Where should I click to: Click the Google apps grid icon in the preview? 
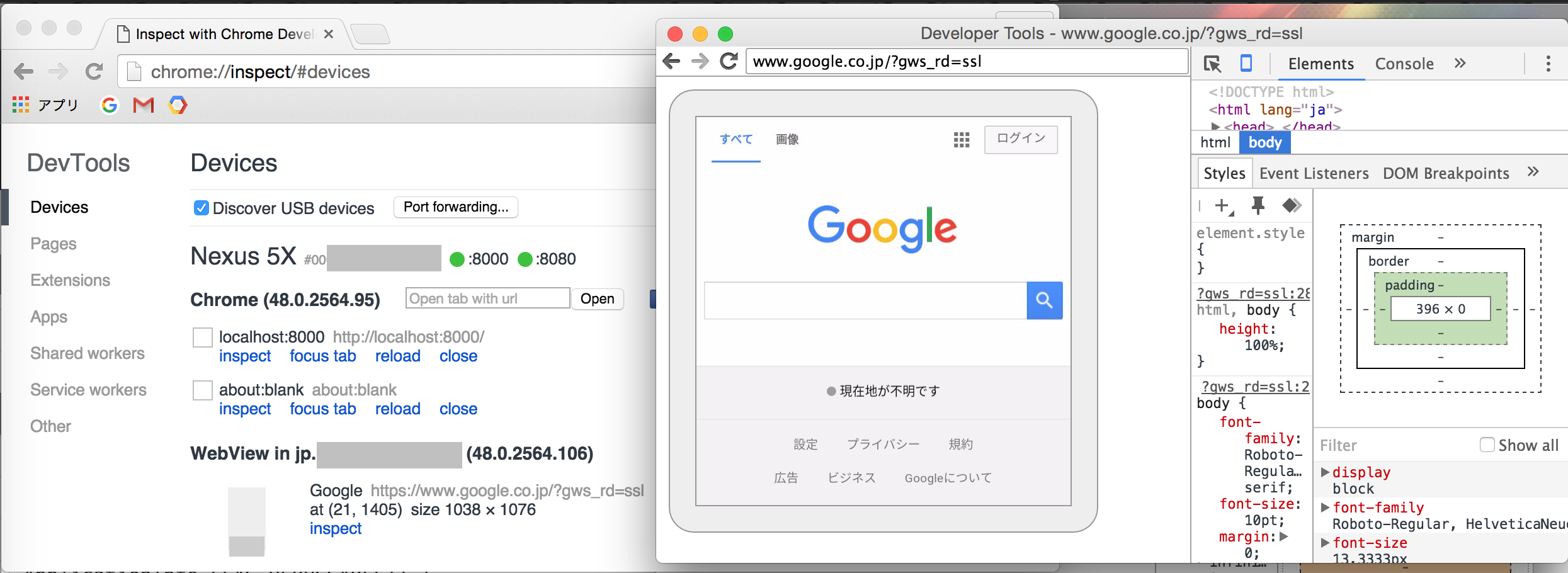962,140
